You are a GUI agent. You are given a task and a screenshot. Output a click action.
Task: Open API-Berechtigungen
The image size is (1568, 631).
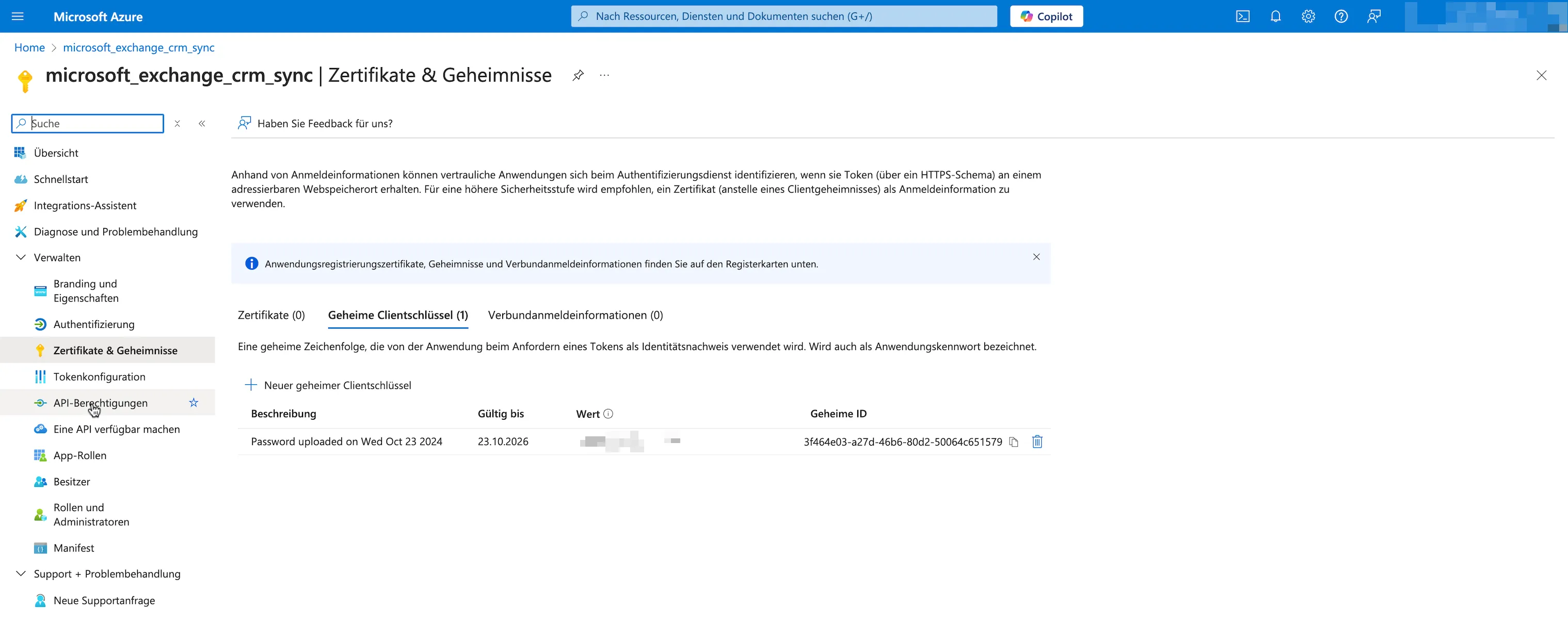(x=101, y=403)
